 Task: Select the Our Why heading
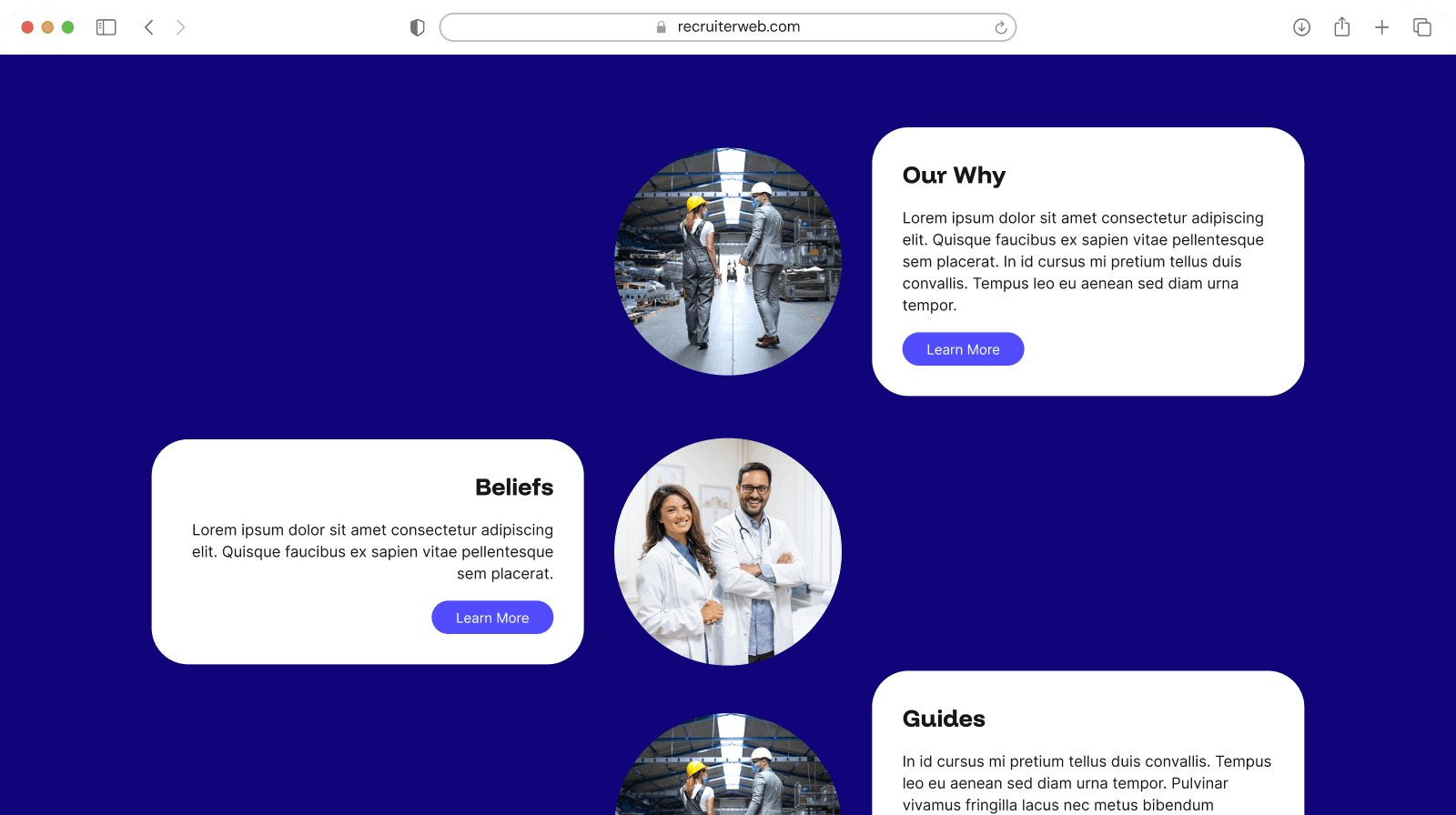pos(954,176)
